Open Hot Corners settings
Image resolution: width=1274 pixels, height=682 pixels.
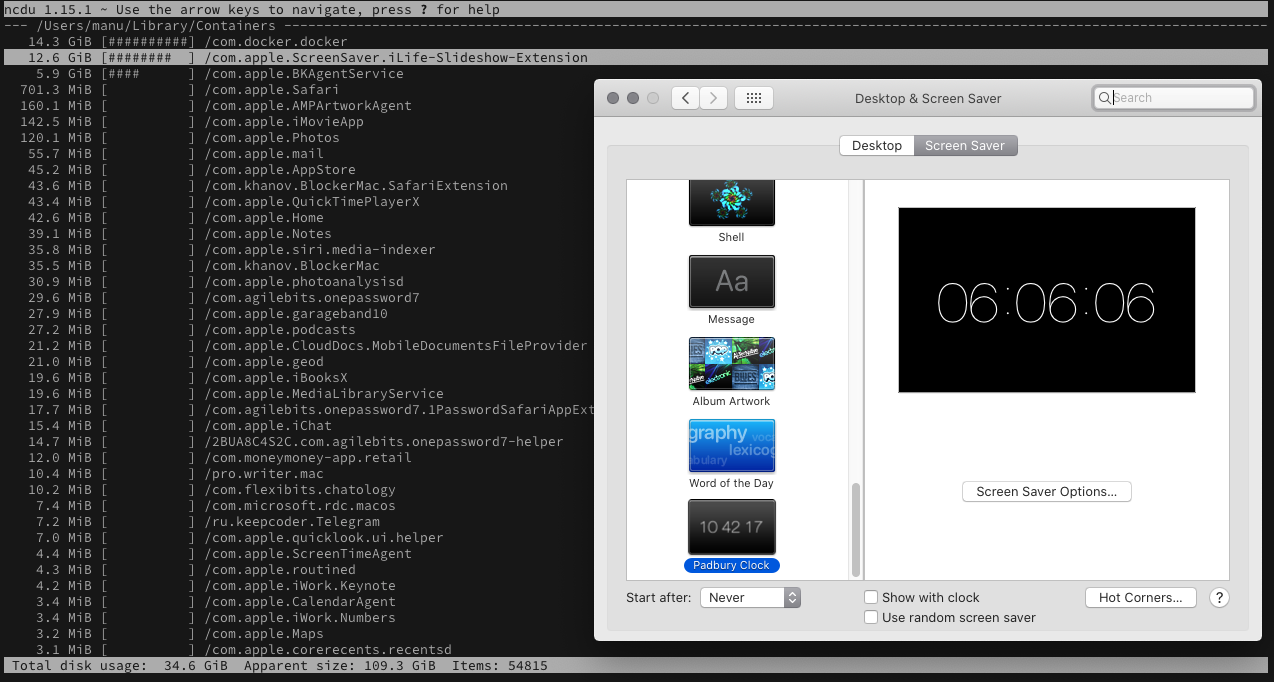(1140, 597)
